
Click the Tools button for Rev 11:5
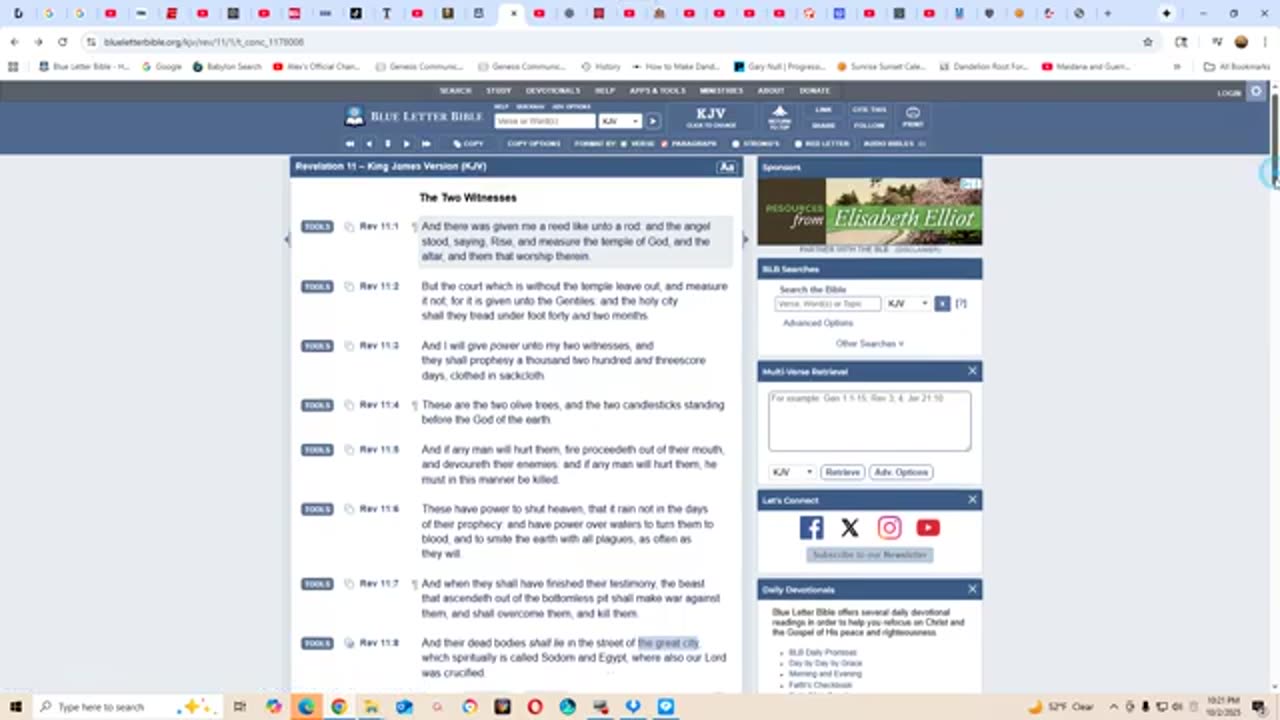point(317,450)
